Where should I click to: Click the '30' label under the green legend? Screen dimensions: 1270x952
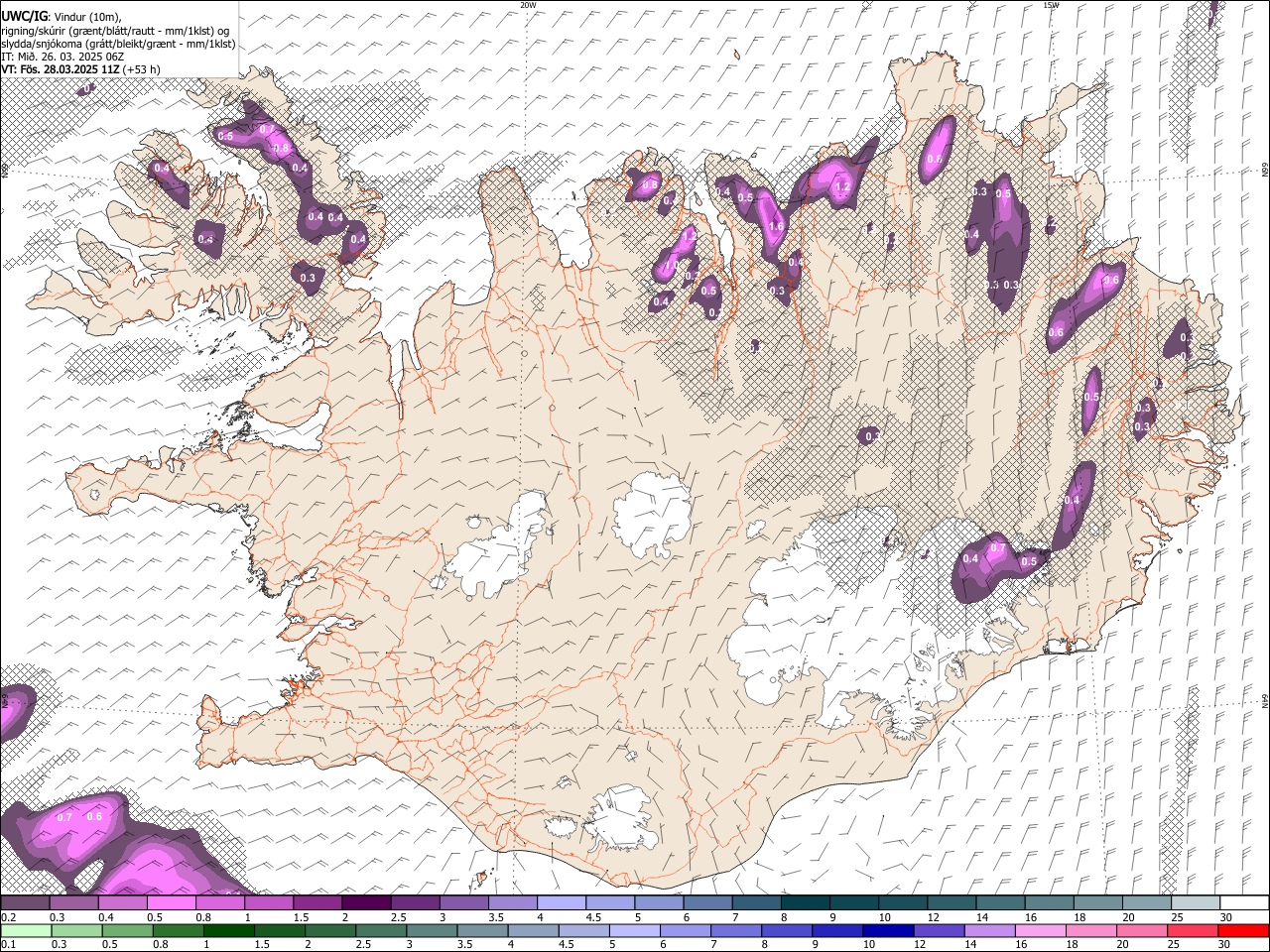click(x=1226, y=944)
